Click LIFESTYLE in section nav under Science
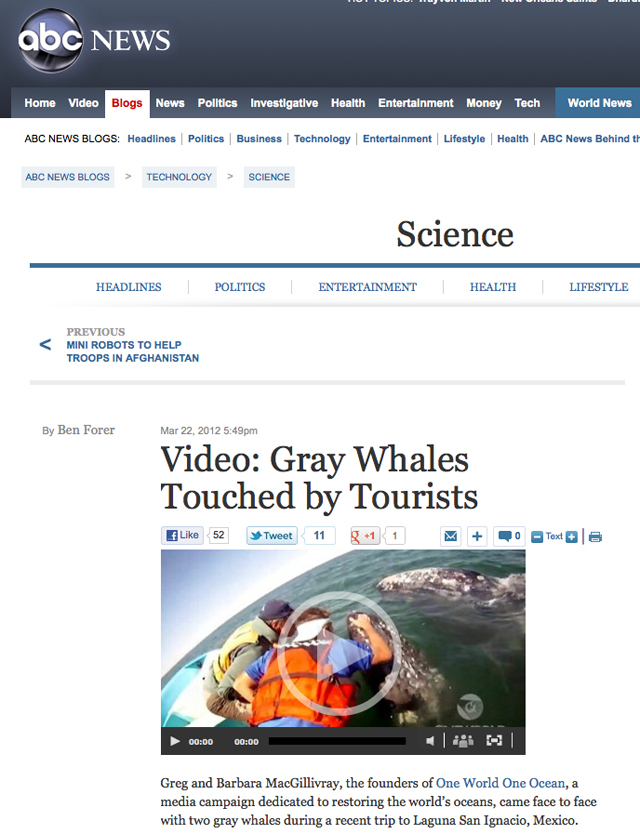 click(x=599, y=287)
